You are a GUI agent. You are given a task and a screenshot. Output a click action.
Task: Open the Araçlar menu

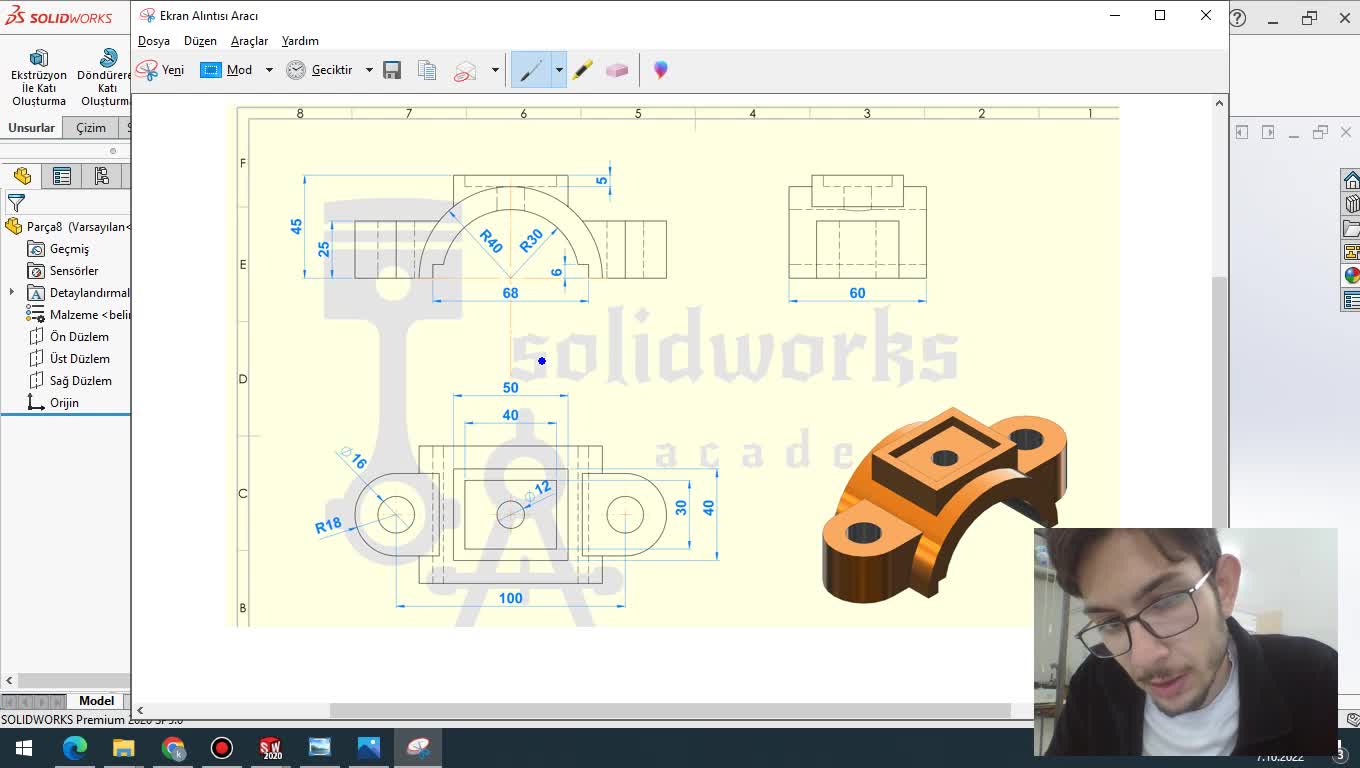point(249,41)
